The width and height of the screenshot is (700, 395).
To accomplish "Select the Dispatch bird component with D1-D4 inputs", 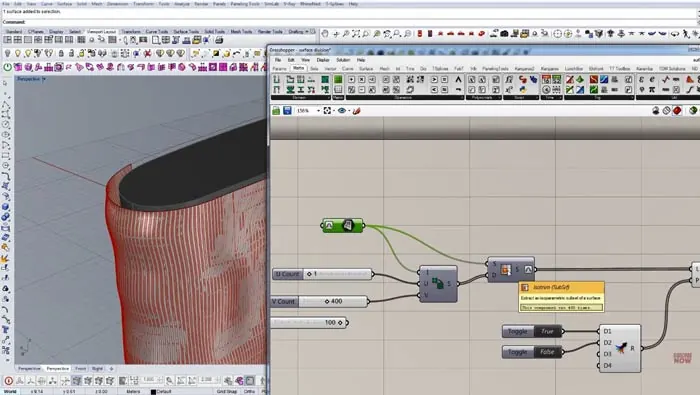I will pos(620,348).
